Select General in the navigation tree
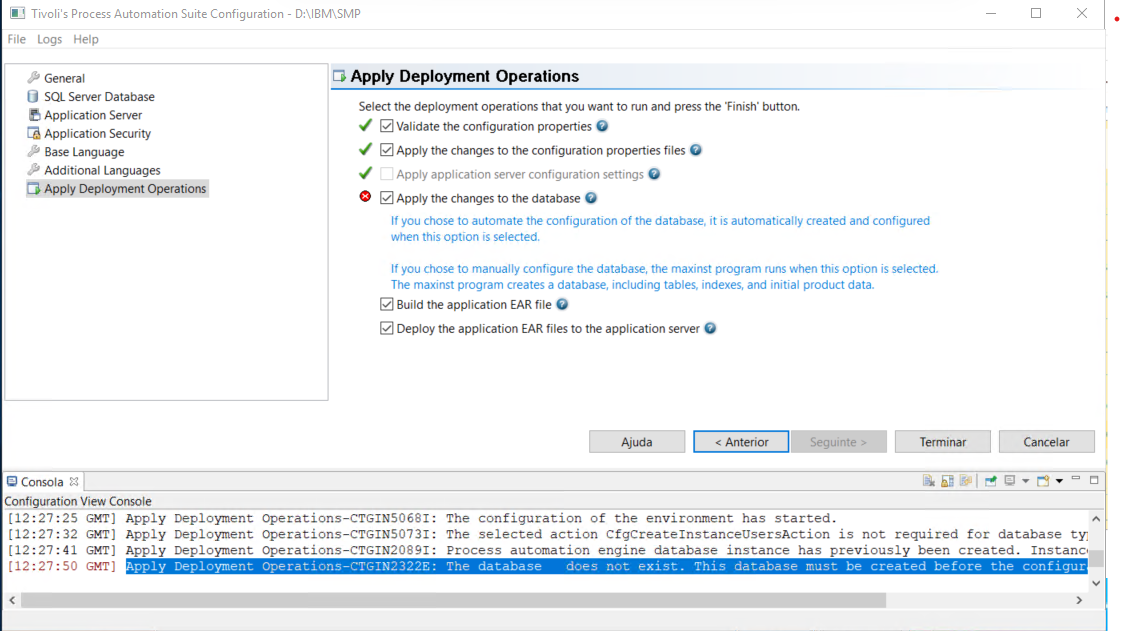Viewport: 1121px width, 631px height. coord(64,78)
